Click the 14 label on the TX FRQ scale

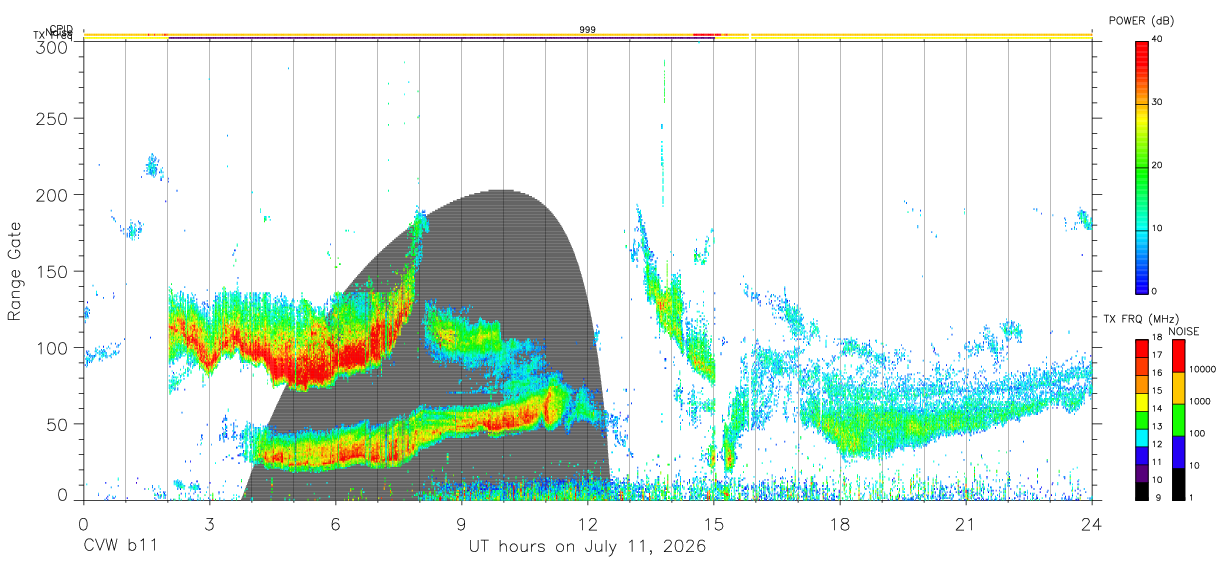pyautogui.click(x=1157, y=409)
